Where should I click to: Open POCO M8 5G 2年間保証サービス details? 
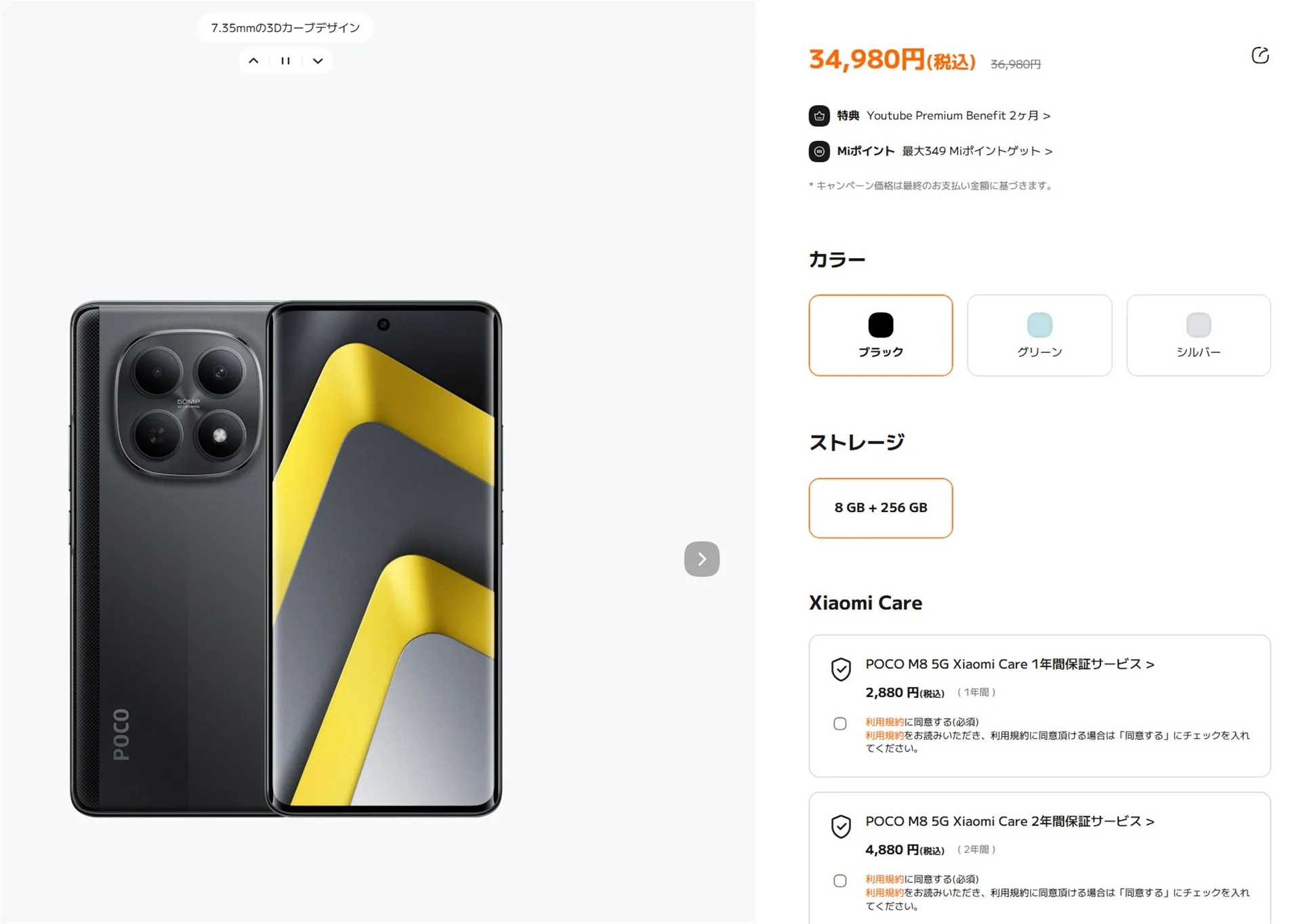point(1010,821)
